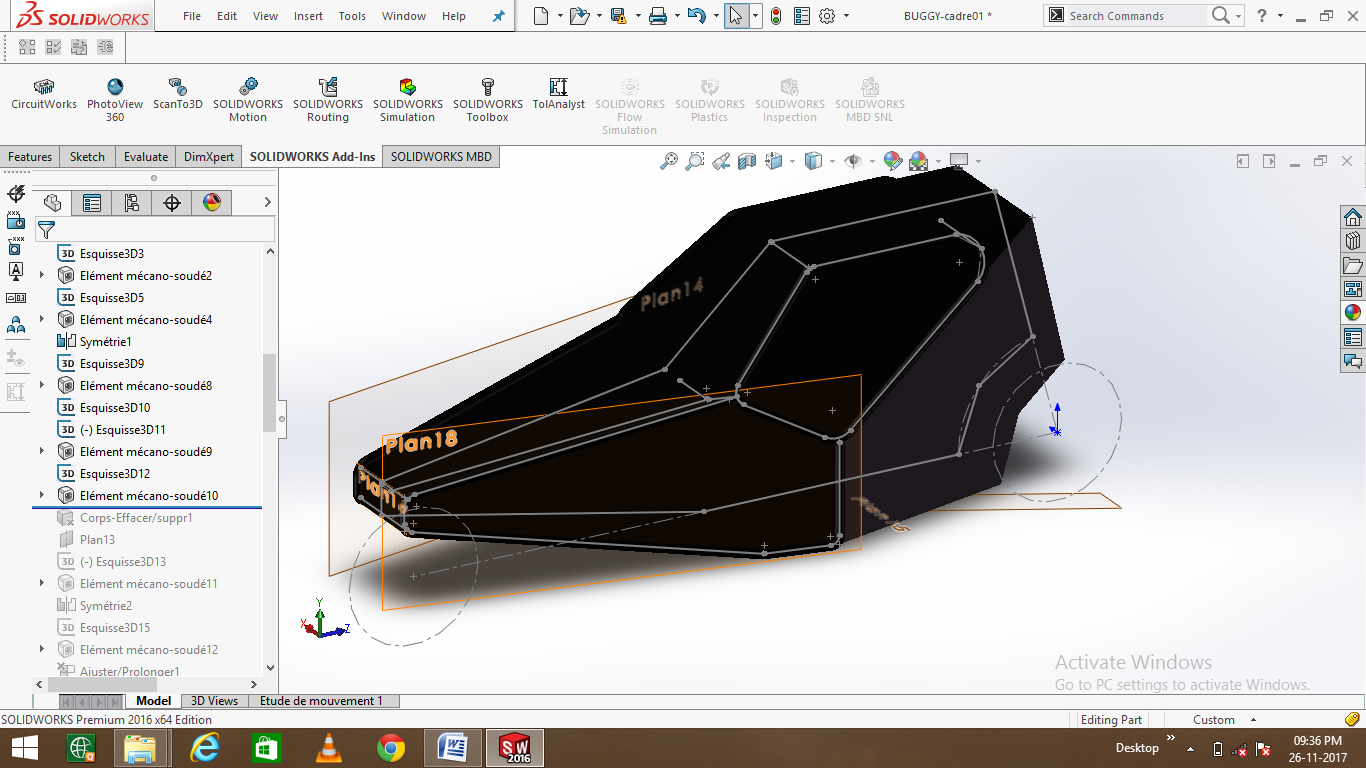
Task: Toggle the Hide/Show Items eye icon
Action: (x=853, y=161)
